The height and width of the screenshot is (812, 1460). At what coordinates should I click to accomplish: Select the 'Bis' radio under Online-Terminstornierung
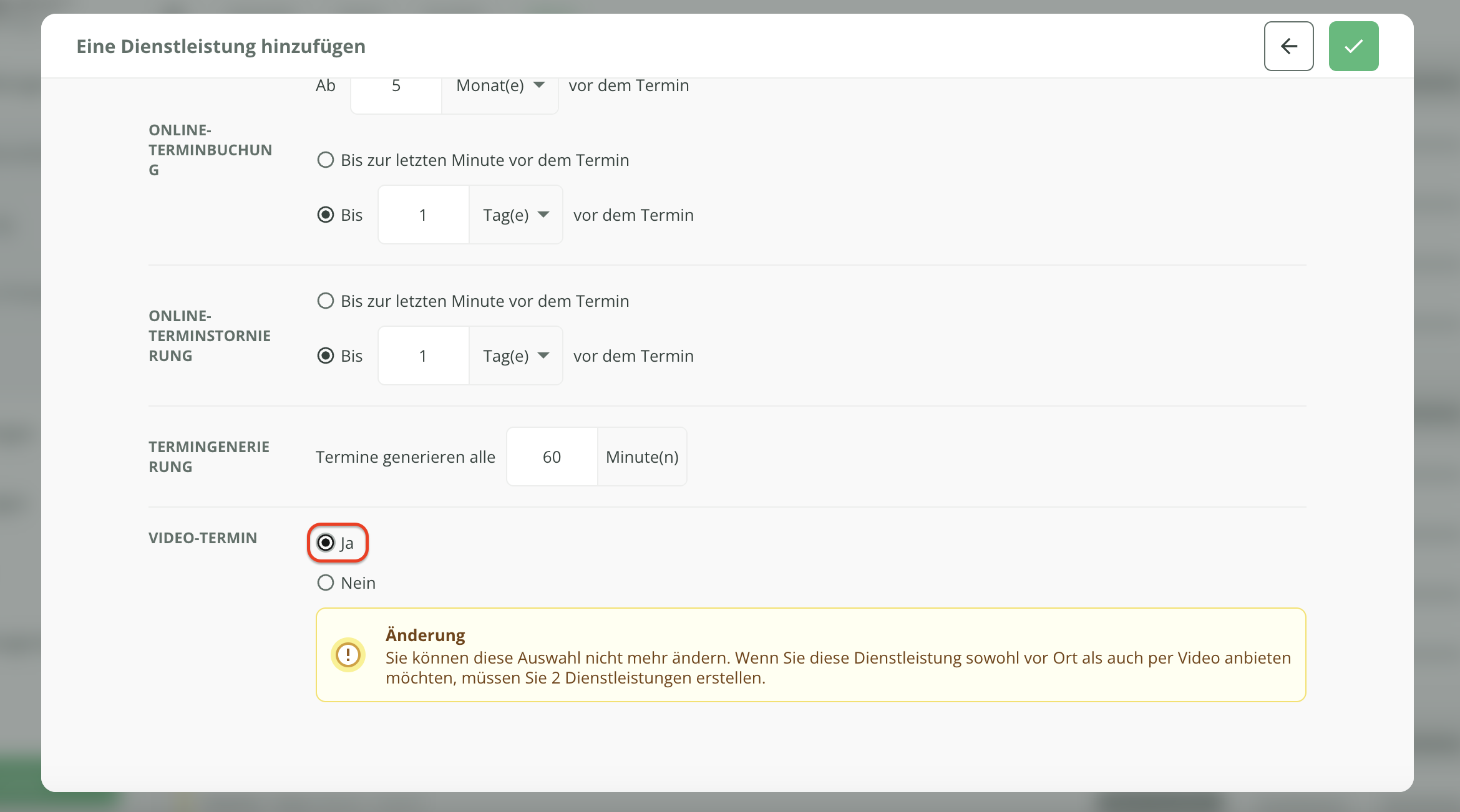click(326, 356)
